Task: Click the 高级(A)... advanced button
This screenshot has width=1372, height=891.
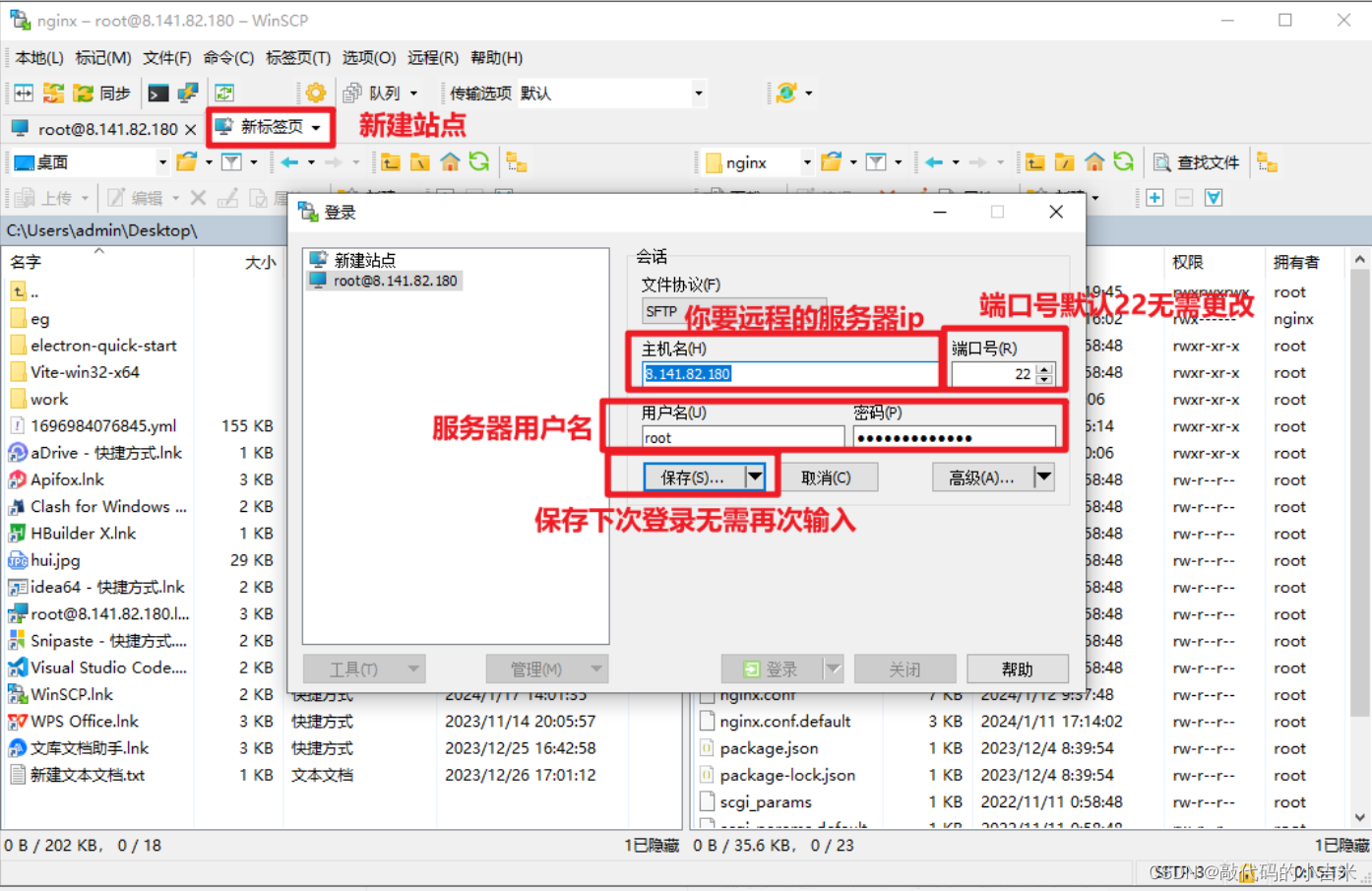Action: (x=982, y=477)
